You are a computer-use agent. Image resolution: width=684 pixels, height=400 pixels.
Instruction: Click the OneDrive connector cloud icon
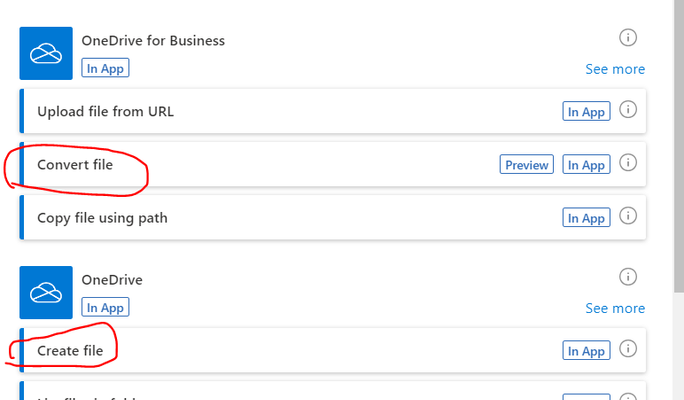[x=46, y=292]
